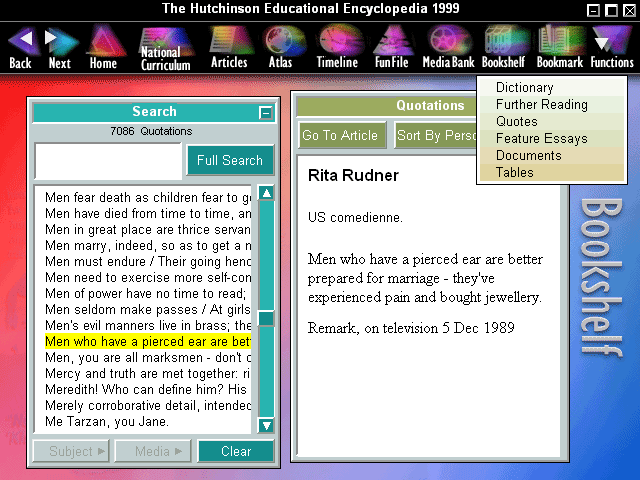
Task: Open the disabled Subject submenu button
Action: pos(71,451)
